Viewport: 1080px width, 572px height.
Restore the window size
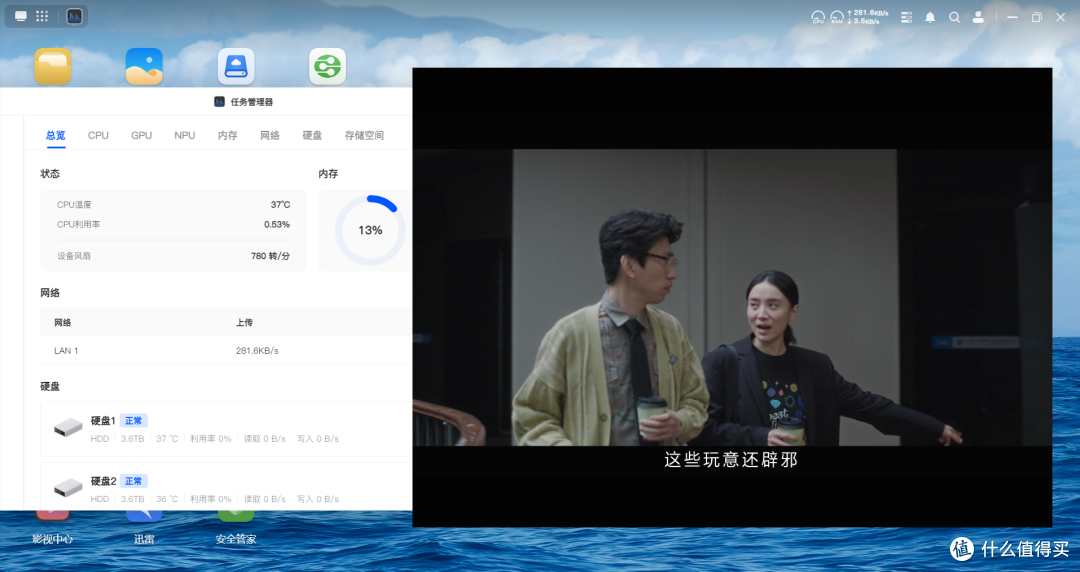click(x=1037, y=17)
